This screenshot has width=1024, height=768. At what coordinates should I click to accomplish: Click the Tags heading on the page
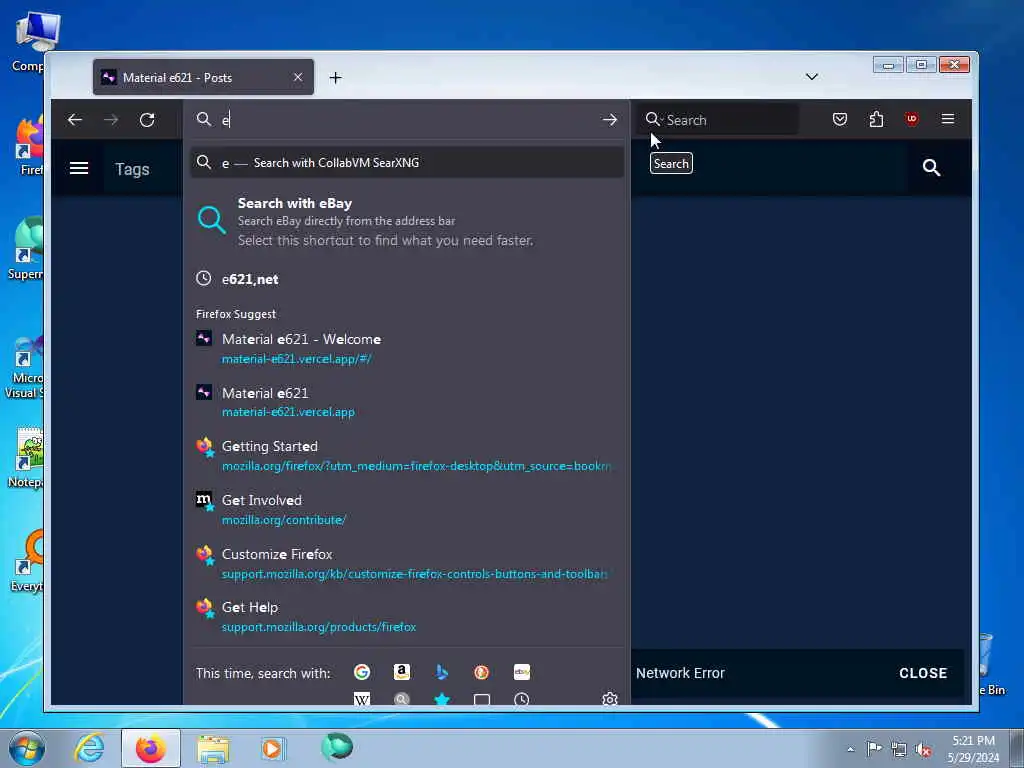[x=133, y=169]
